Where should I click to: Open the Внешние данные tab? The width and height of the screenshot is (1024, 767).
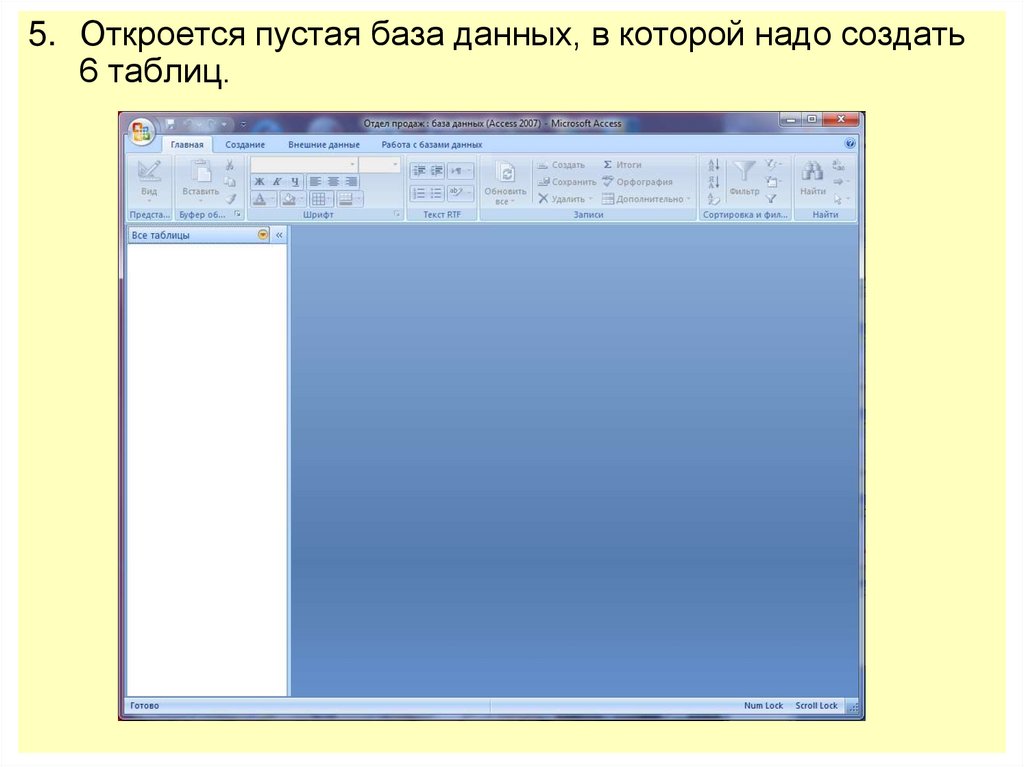point(325,143)
